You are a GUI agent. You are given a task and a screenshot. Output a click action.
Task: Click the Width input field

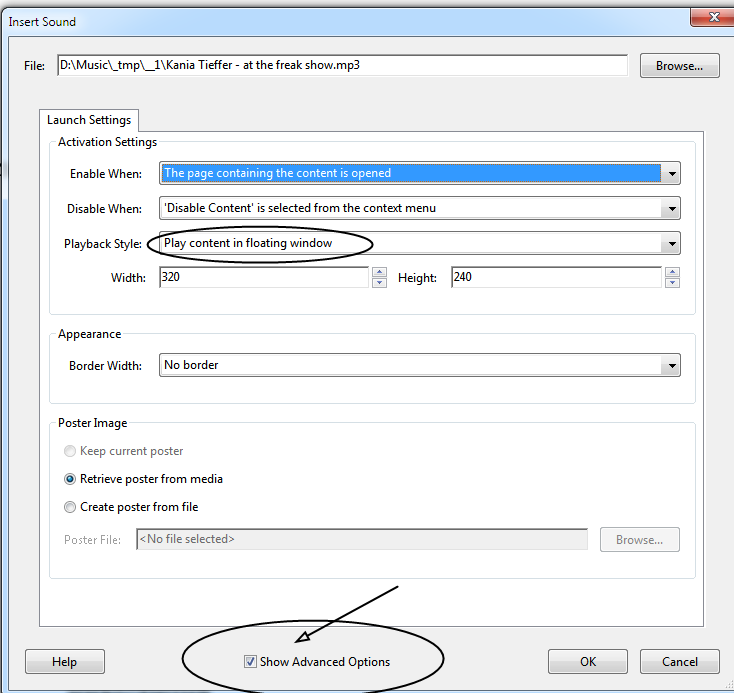pyautogui.click(x=264, y=277)
